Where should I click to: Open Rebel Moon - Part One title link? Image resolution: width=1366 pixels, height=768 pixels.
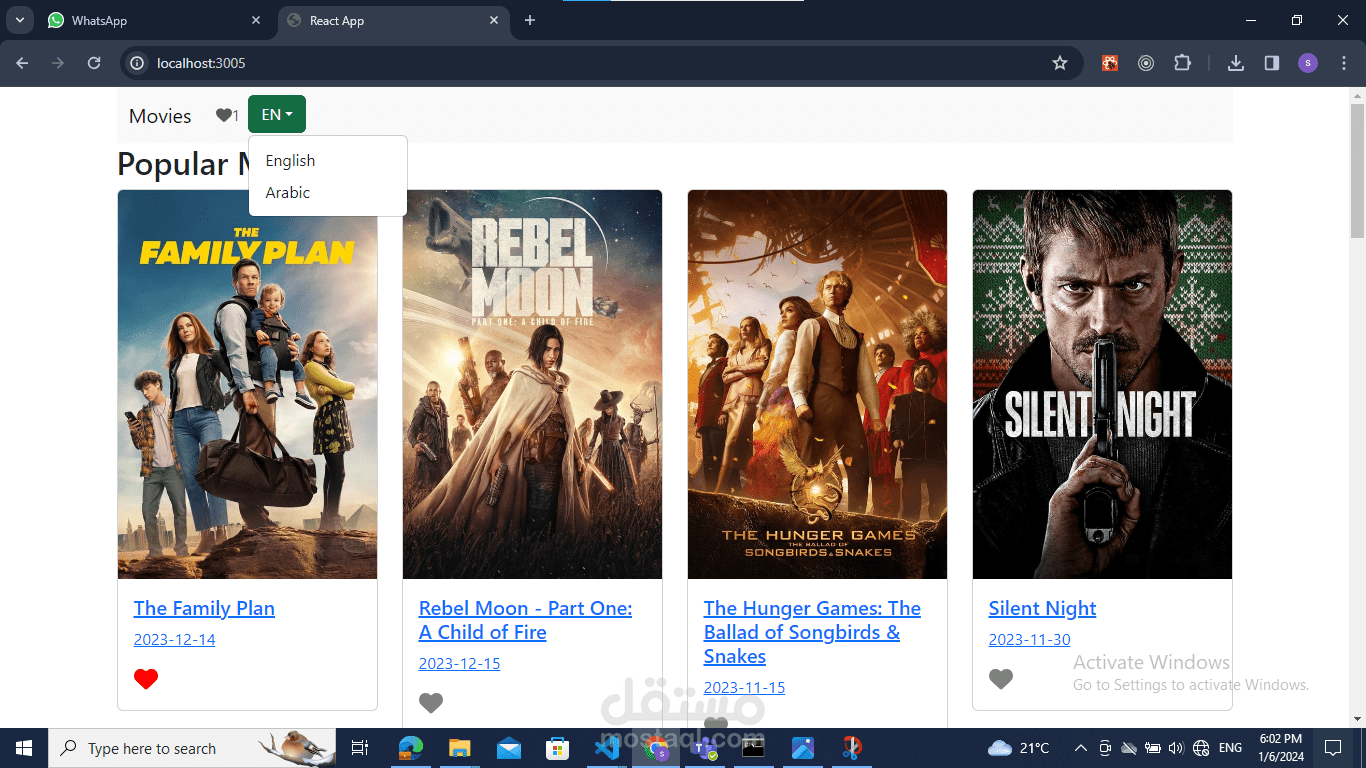pyautogui.click(x=525, y=620)
